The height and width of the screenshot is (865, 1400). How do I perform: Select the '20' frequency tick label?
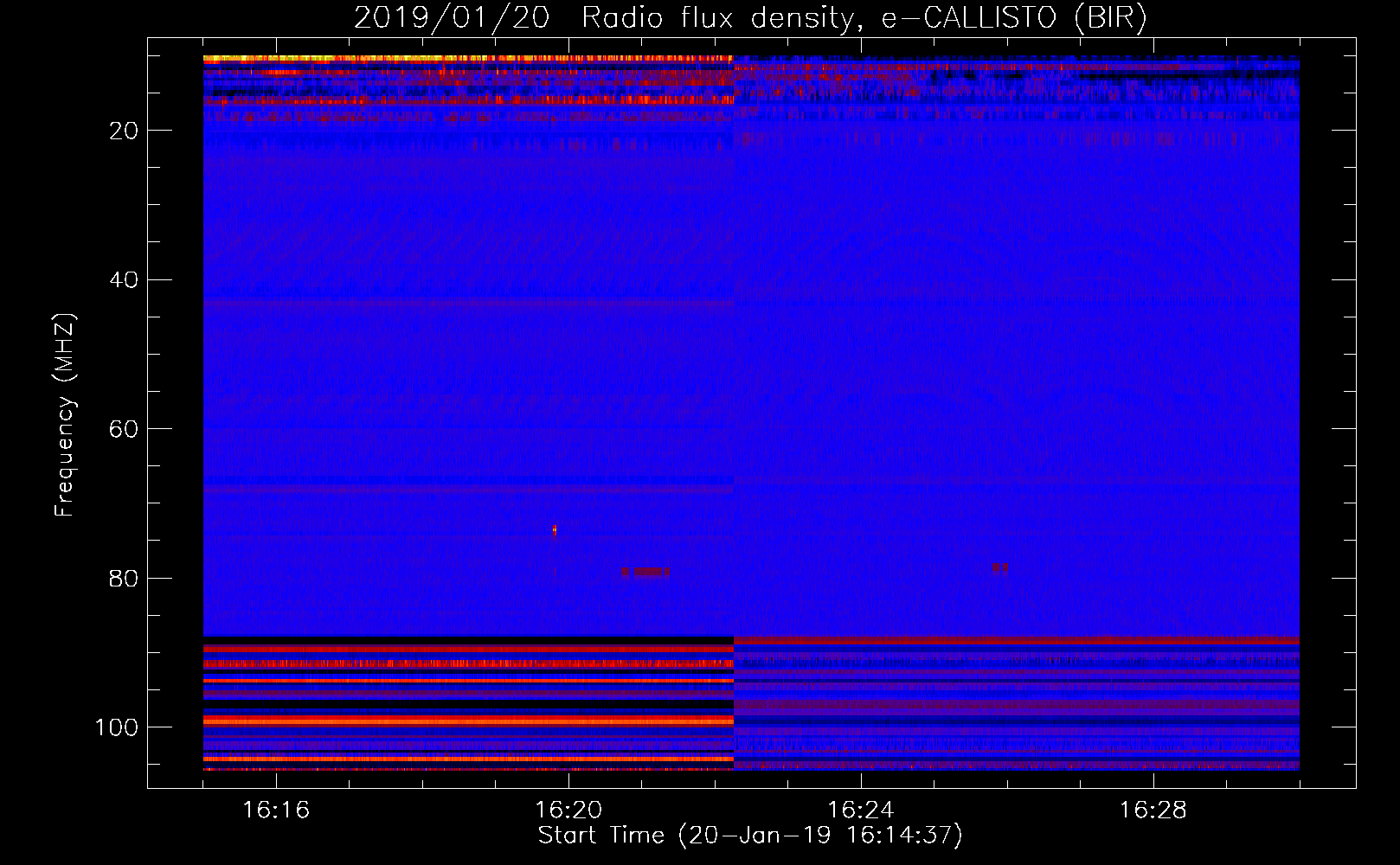coord(124,131)
